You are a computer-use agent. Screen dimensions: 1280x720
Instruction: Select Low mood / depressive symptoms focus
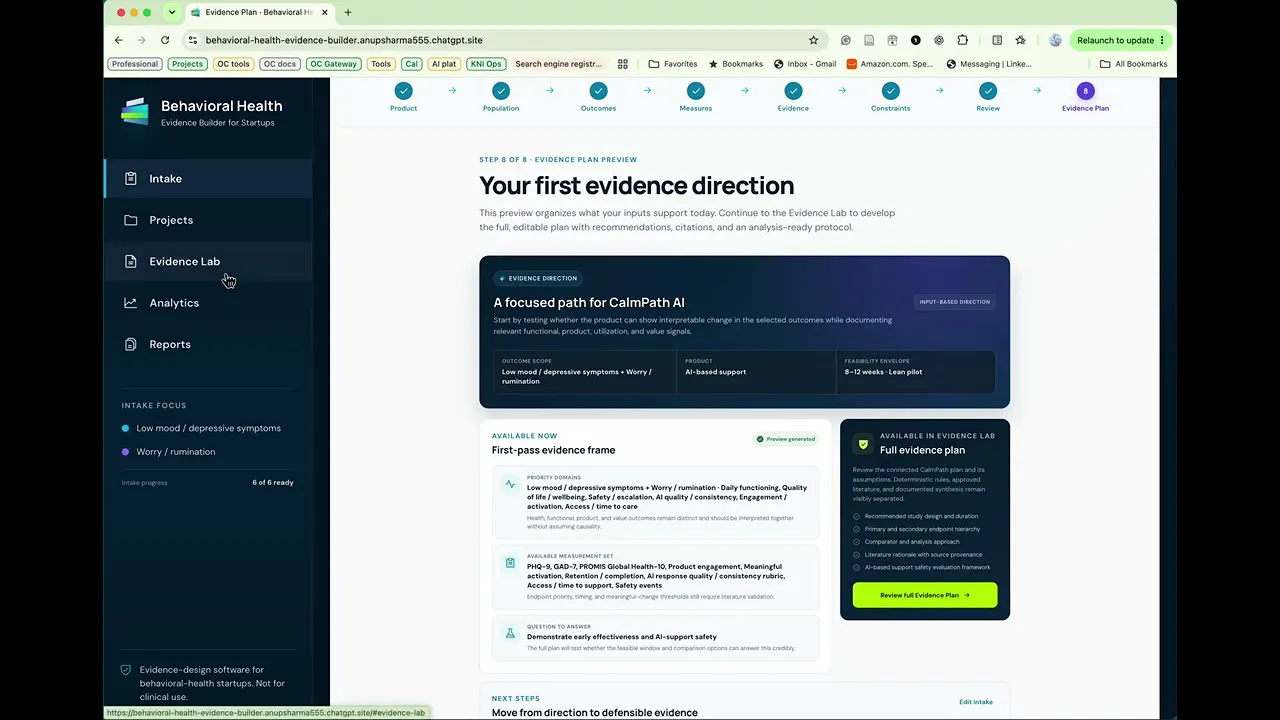(200, 428)
